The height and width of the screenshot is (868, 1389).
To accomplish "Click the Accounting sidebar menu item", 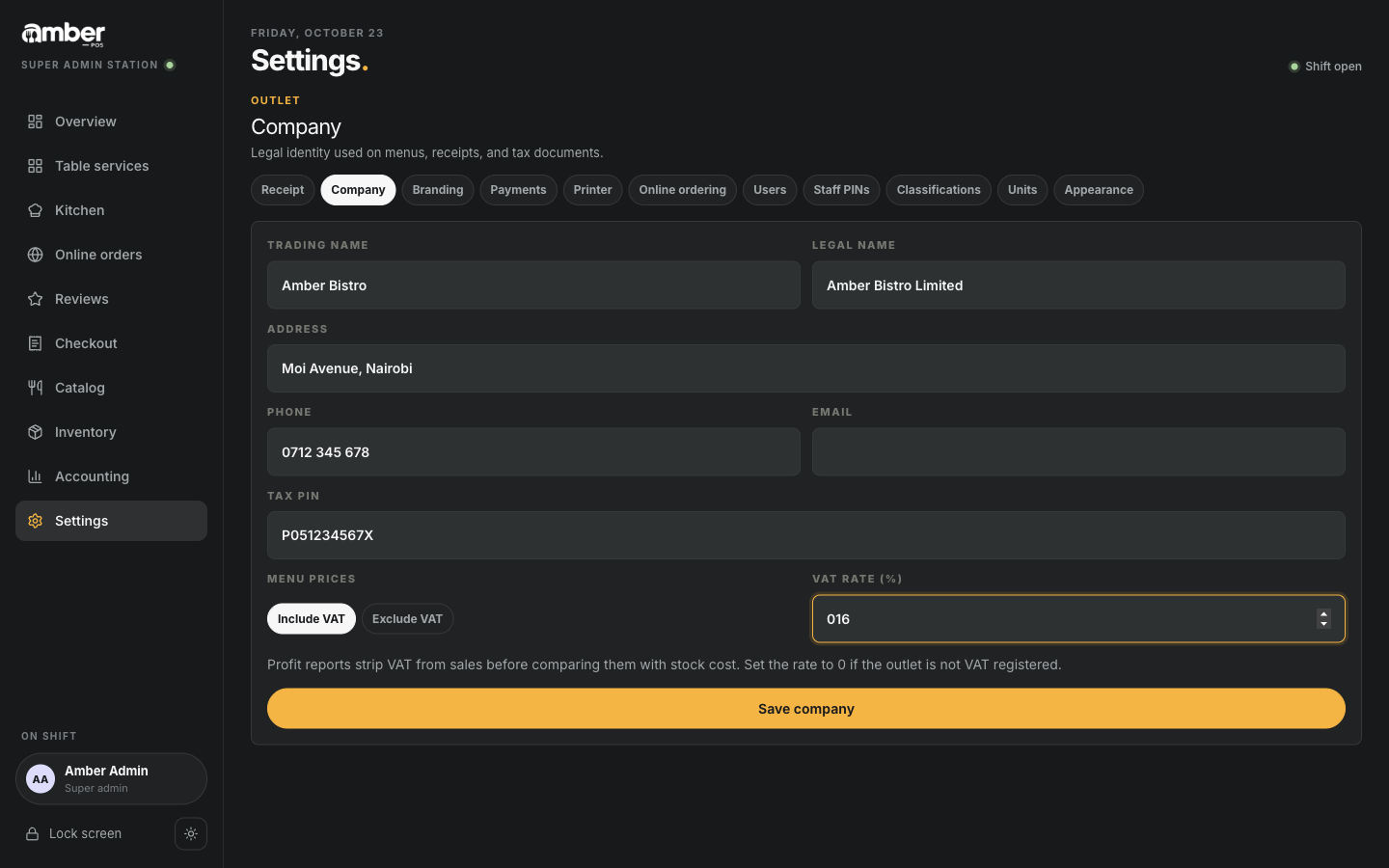I will click(111, 476).
